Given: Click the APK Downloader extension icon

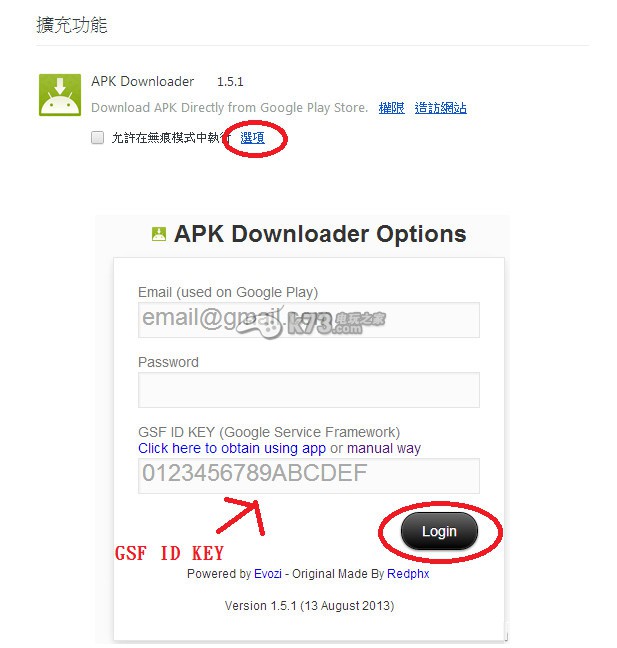Looking at the screenshot, I should coord(60,95).
